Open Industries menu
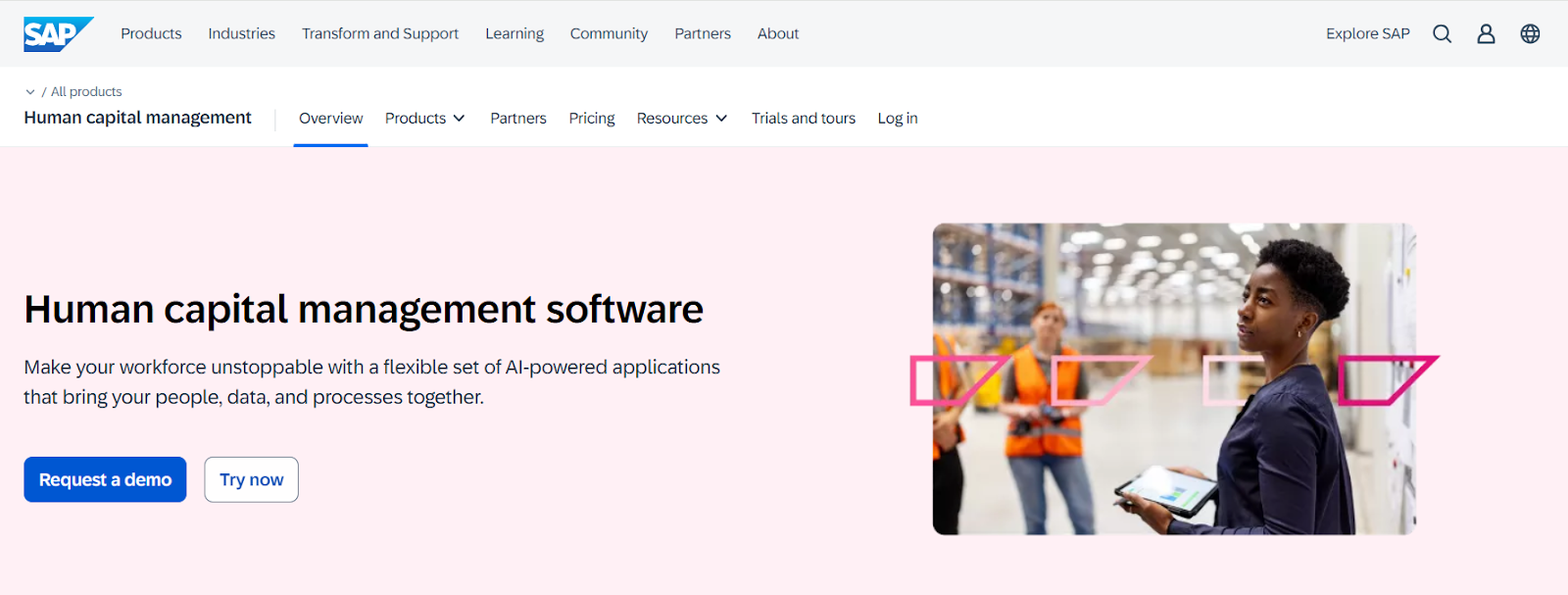1568x595 pixels. click(x=241, y=33)
